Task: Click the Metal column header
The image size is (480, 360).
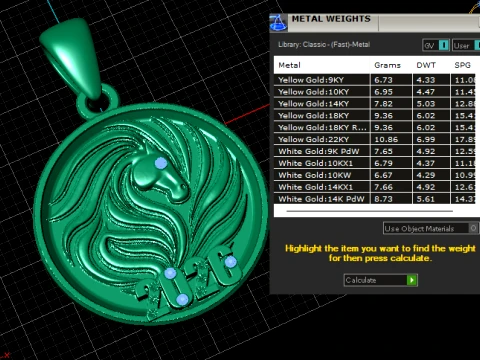Action: (289, 65)
